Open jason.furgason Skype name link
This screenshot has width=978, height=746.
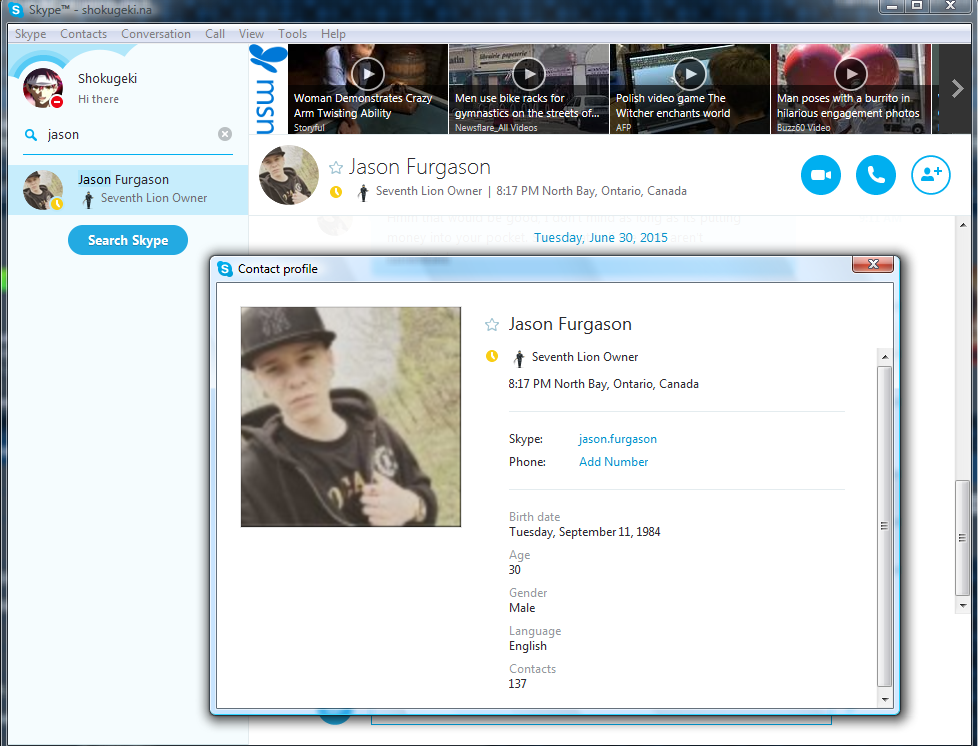(x=617, y=439)
